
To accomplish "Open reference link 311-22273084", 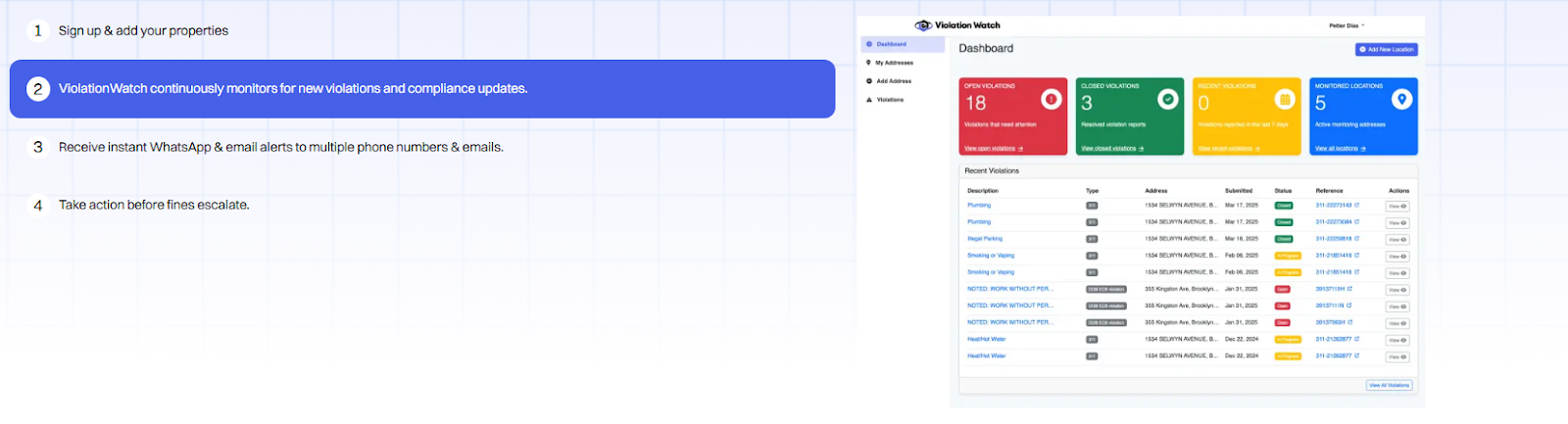I will [x=1333, y=222].
